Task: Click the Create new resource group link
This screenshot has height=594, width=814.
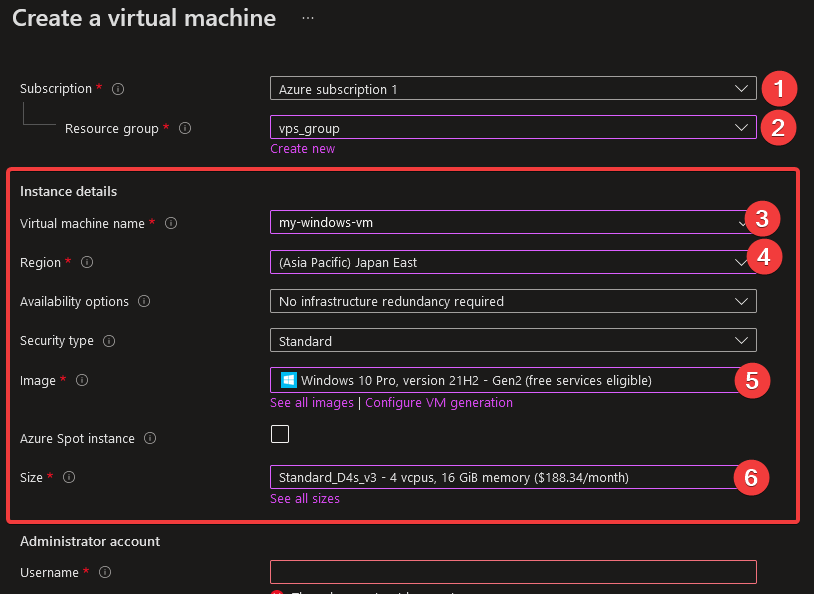Action: [303, 148]
